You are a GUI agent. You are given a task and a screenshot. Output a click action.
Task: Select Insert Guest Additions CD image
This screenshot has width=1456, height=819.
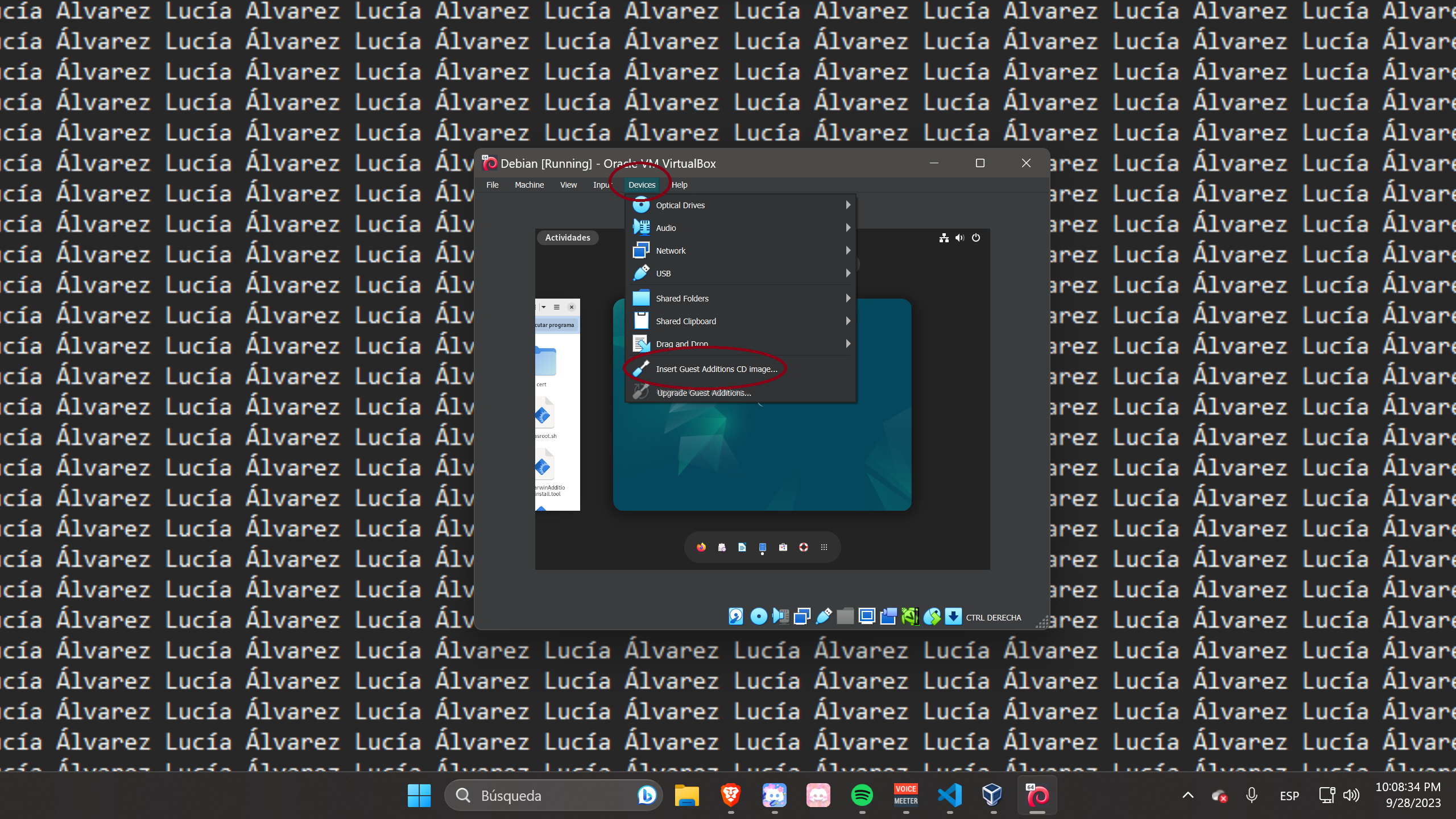[x=716, y=369]
